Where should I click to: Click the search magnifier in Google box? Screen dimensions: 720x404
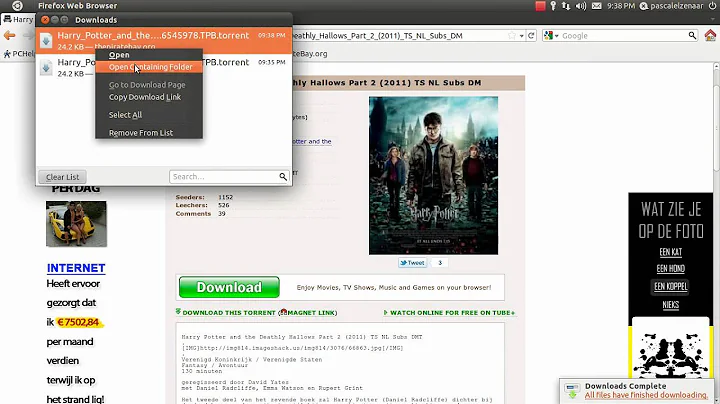pyautogui.click(x=692, y=35)
